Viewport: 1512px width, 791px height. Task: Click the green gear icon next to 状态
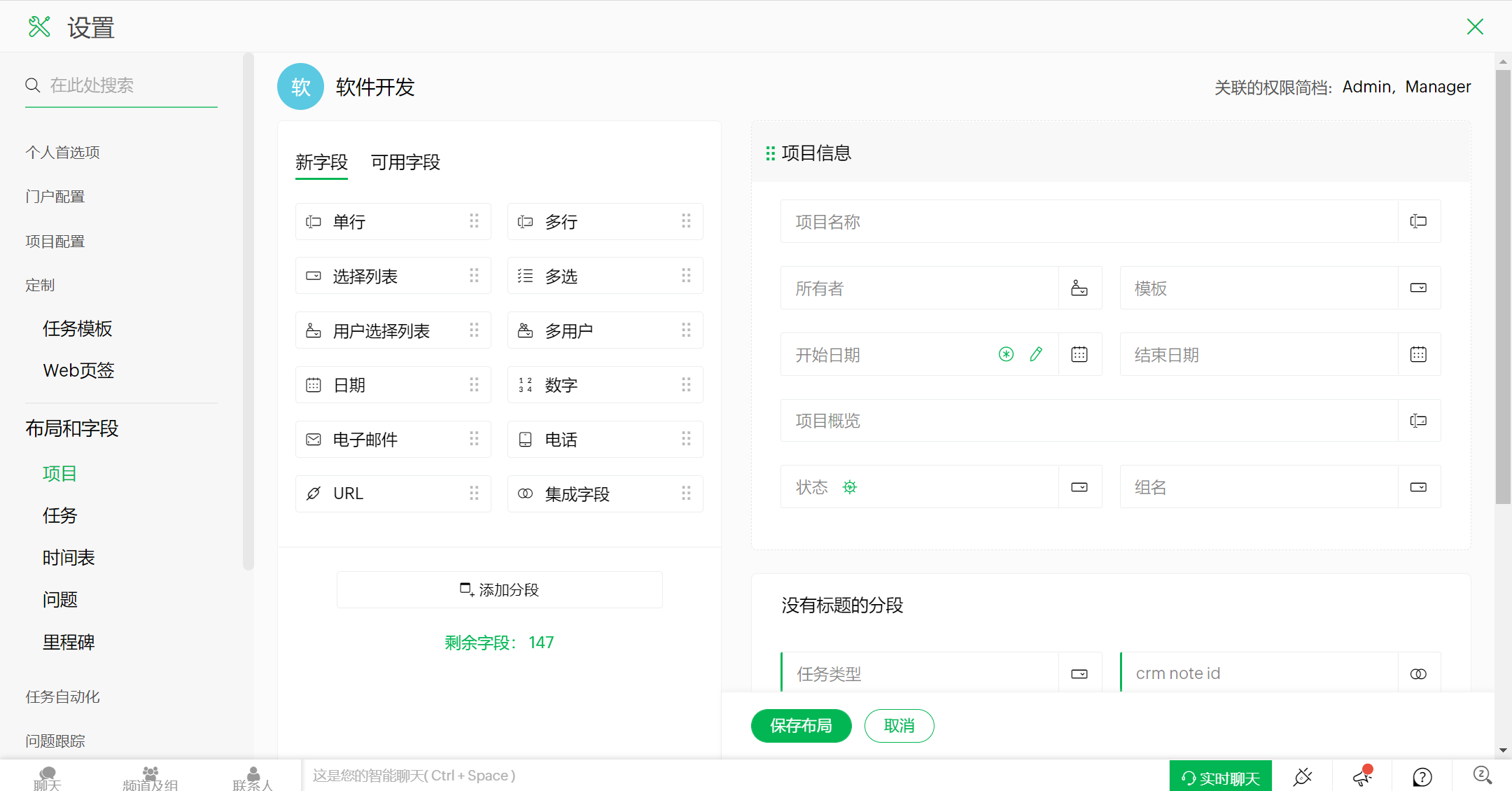(850, 487)
